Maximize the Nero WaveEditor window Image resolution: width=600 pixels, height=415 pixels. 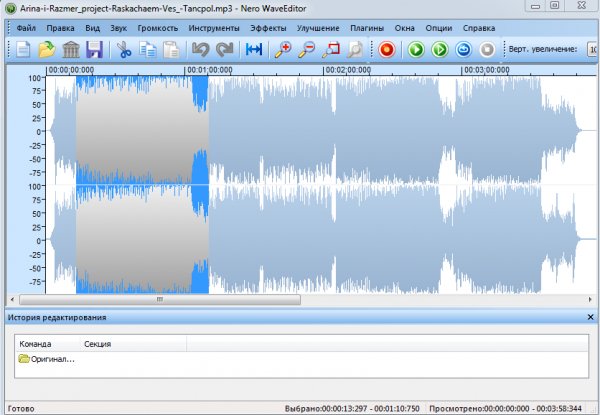[554, 6]
